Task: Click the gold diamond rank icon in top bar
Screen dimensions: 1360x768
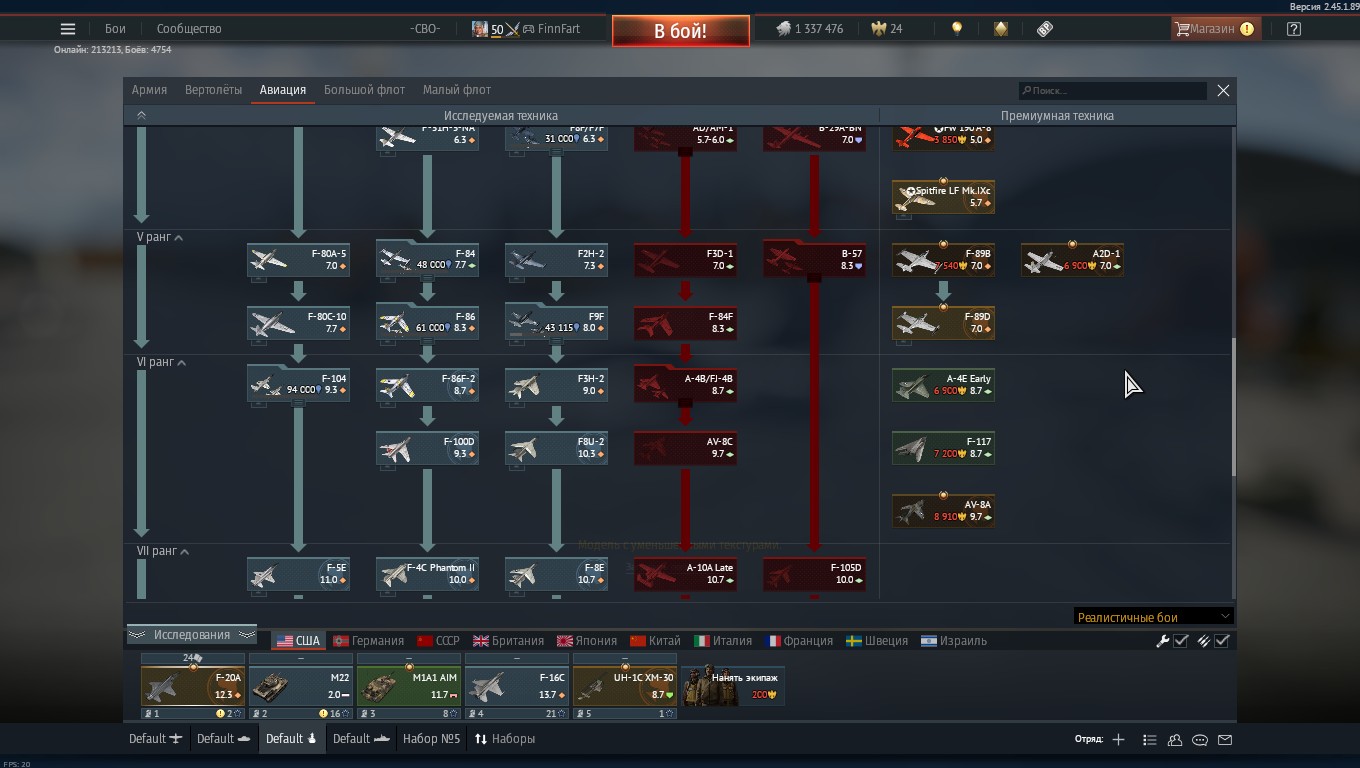Action: click(x=1001, y=29)
